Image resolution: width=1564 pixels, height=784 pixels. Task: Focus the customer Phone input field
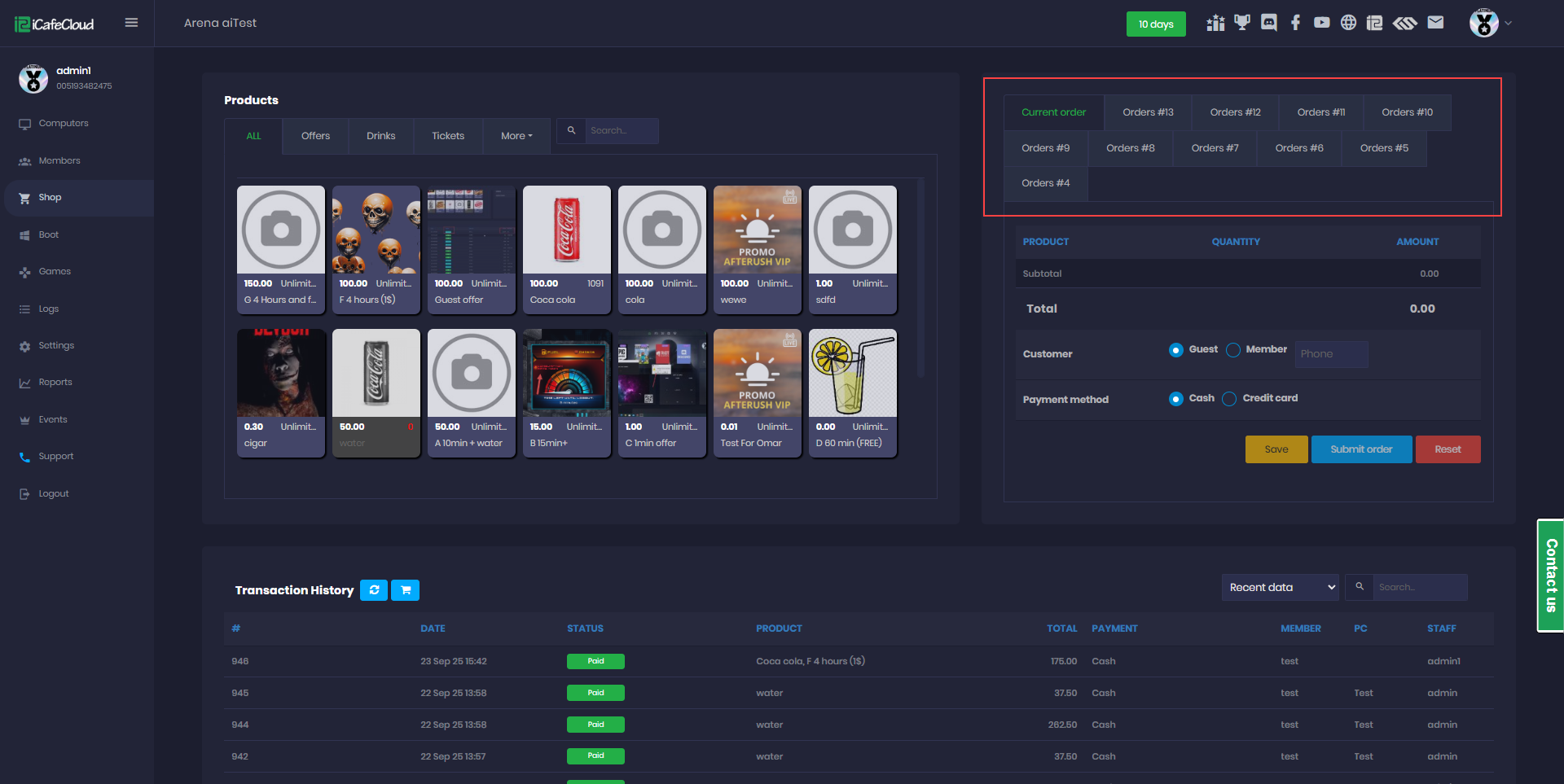[1330, 354]
